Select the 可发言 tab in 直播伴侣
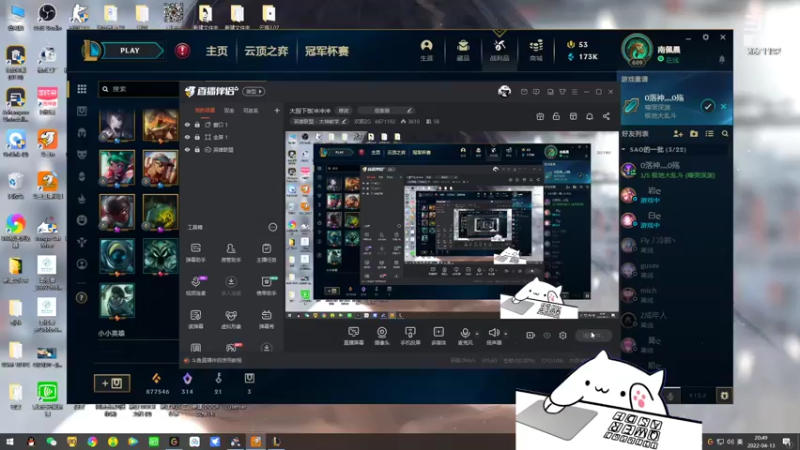This screenshot has height=450, width=800. pyautogui.click(x=251, y=110)
